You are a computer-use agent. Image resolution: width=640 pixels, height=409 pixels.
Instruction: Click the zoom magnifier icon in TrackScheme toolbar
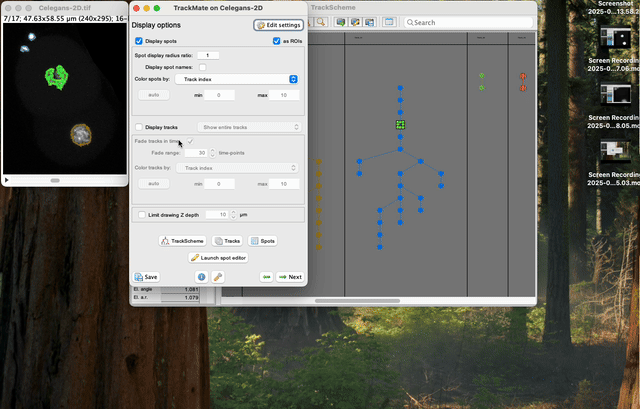pyautogui.click(x=321, y=22)
